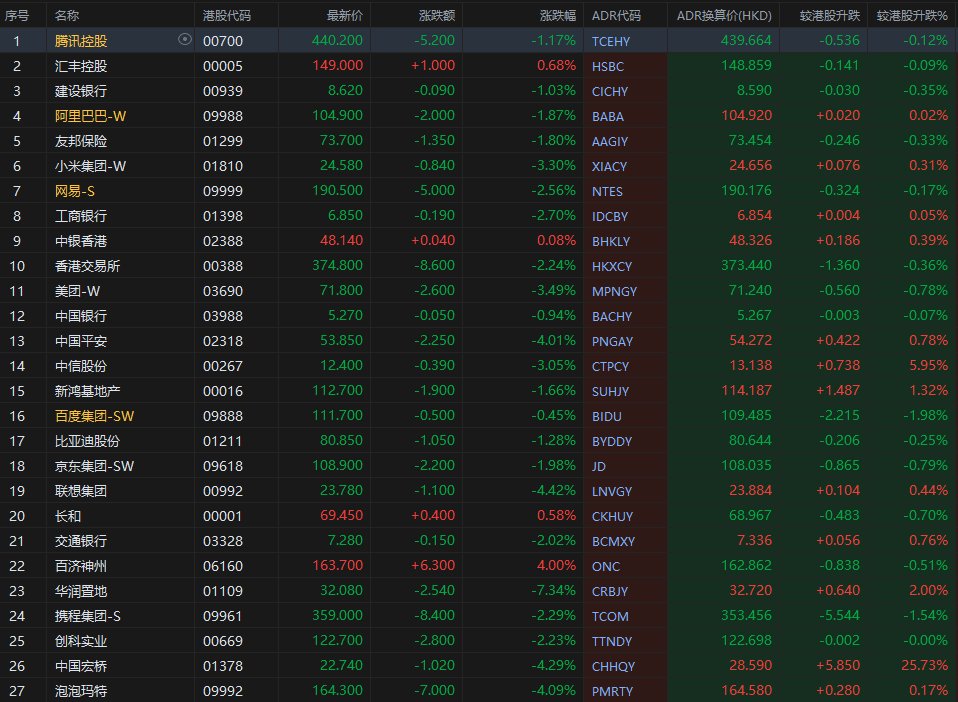The image size is (958, 702).
Task: Click the 中国宏桥 stock name
Action: [x=81, y=666]
